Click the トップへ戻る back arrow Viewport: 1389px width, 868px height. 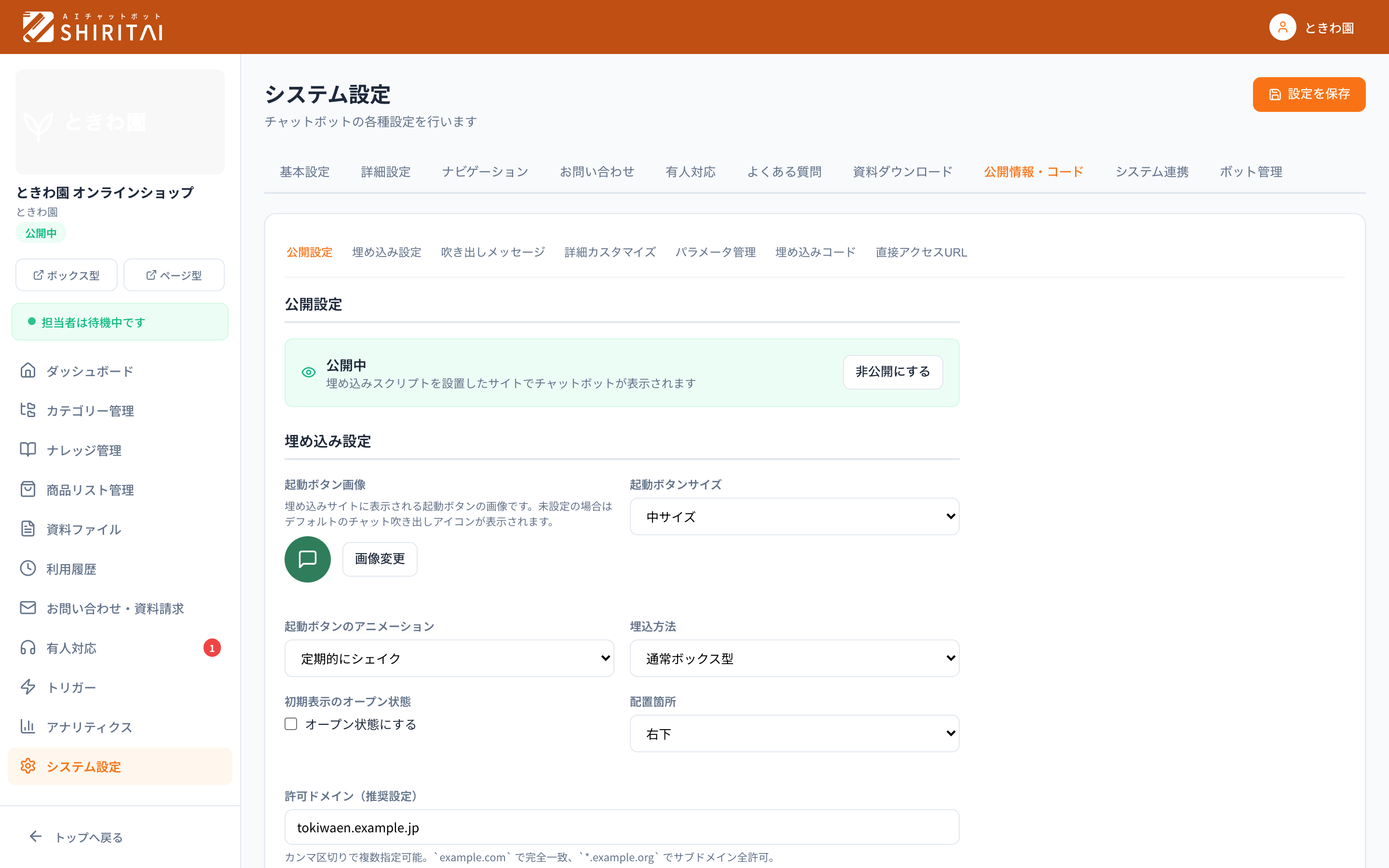click(x=36, y=837)
